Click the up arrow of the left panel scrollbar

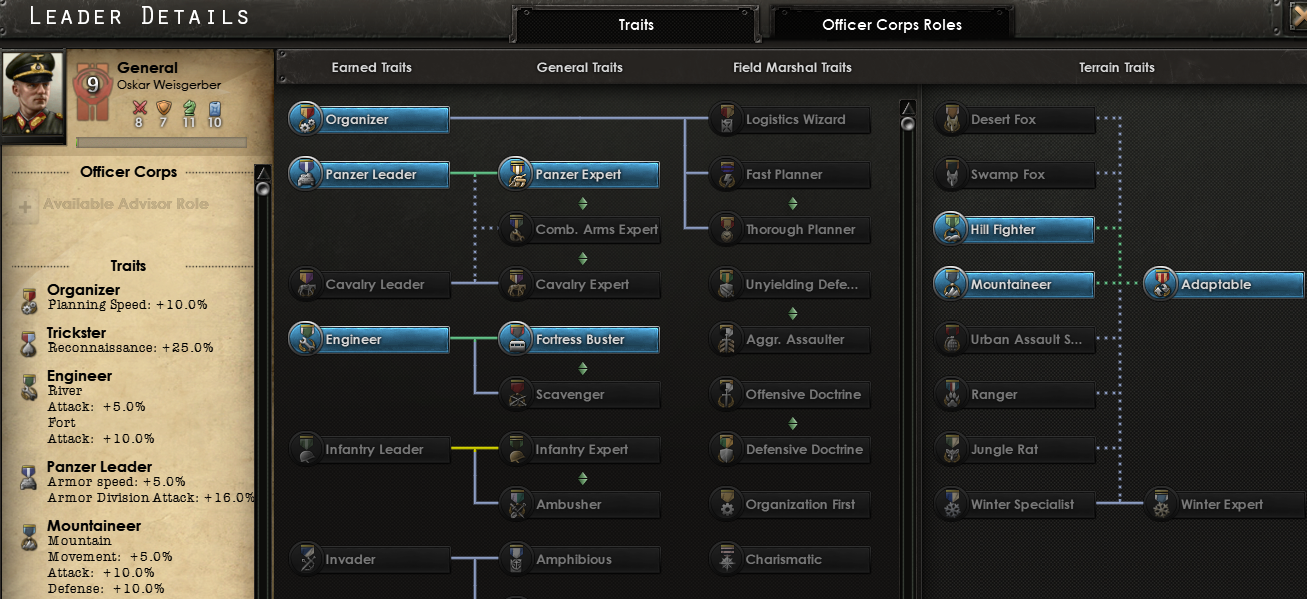click(263, 173)
